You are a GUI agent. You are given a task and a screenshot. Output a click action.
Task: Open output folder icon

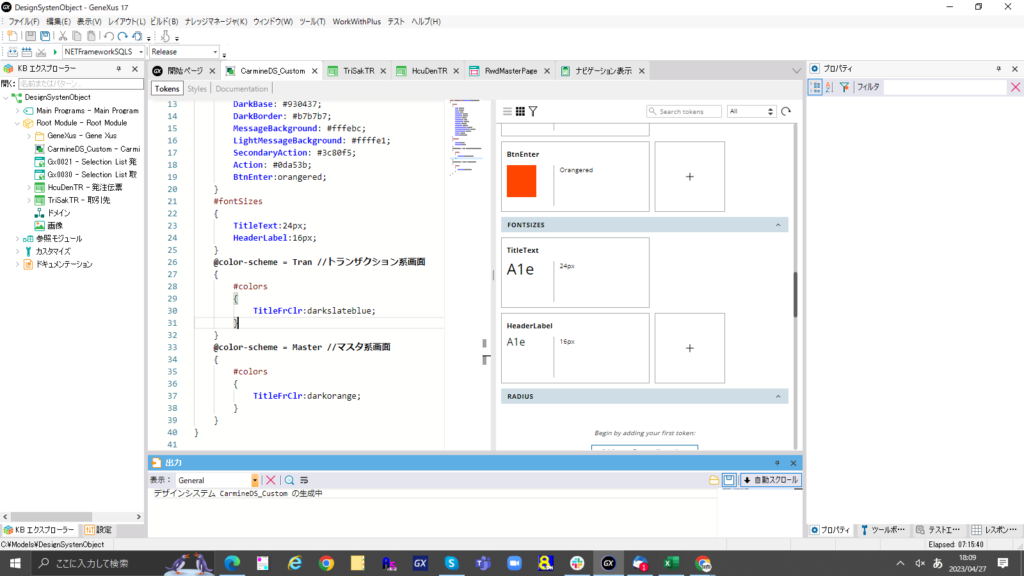point(714,480)
